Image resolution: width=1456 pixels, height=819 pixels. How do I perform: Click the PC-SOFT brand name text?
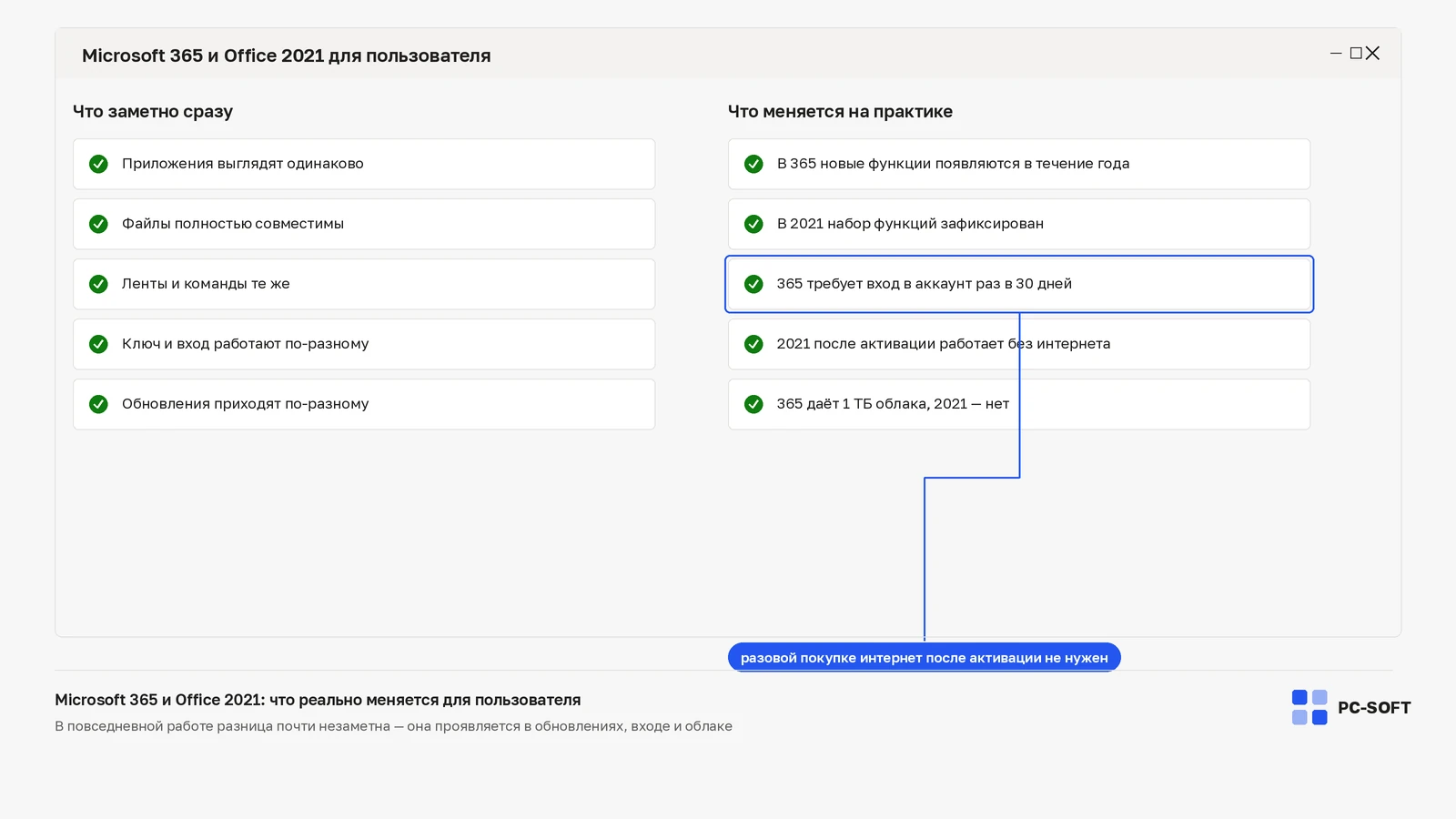(x=1374, y=708)
